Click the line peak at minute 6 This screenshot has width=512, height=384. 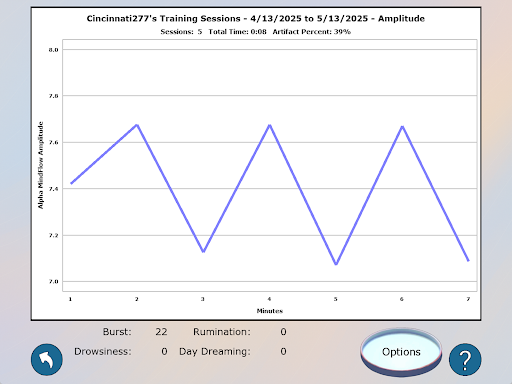(403, 127)
